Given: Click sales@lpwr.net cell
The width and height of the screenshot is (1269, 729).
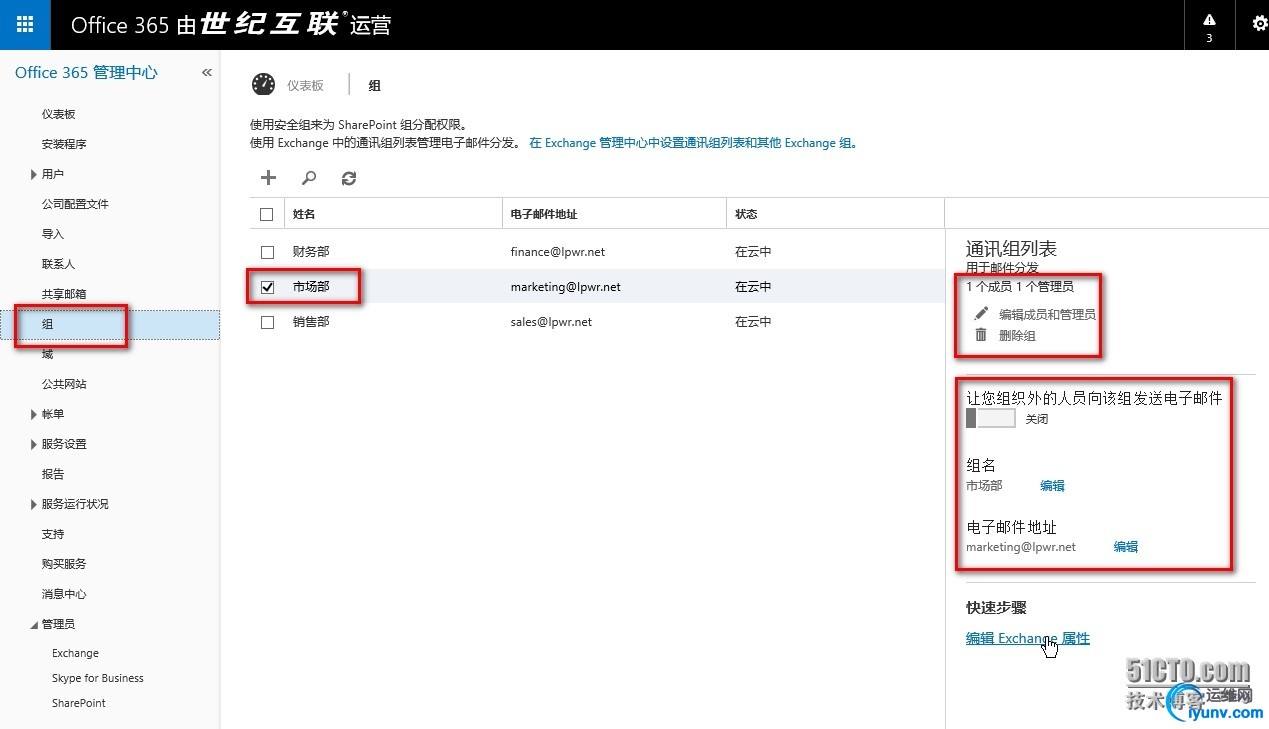Looking at the screenshot, I should pyautogui.click(x=551, y=322).
